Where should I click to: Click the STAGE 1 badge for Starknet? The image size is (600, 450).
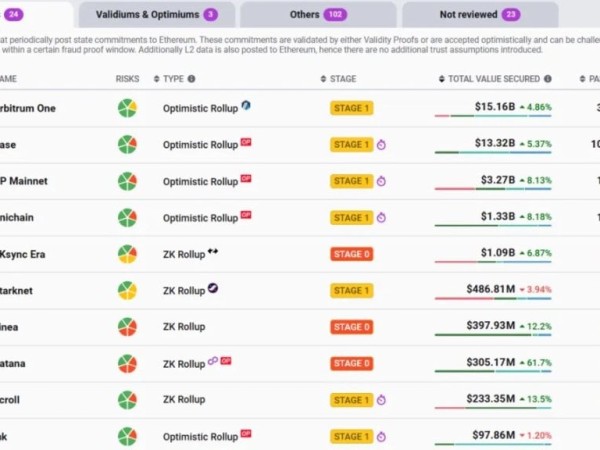pyautogui.click(x=352, y=290)
